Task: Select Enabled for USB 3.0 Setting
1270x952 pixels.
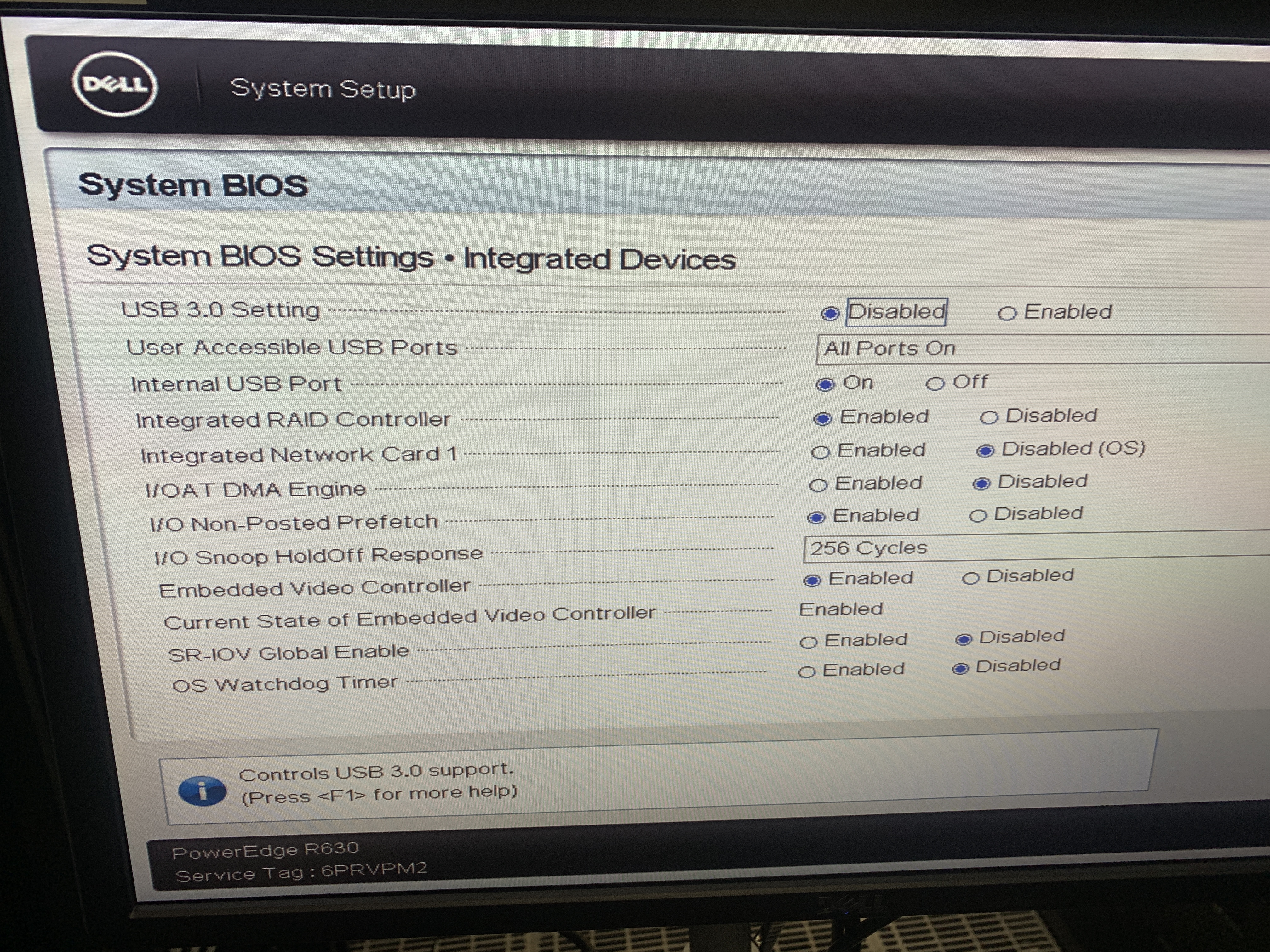Action: point(1006,313)
